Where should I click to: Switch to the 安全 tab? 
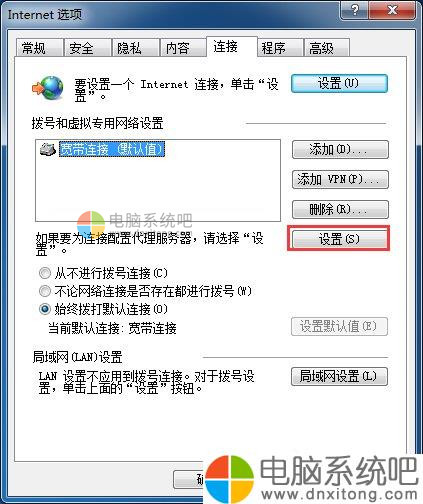(87, 48)
